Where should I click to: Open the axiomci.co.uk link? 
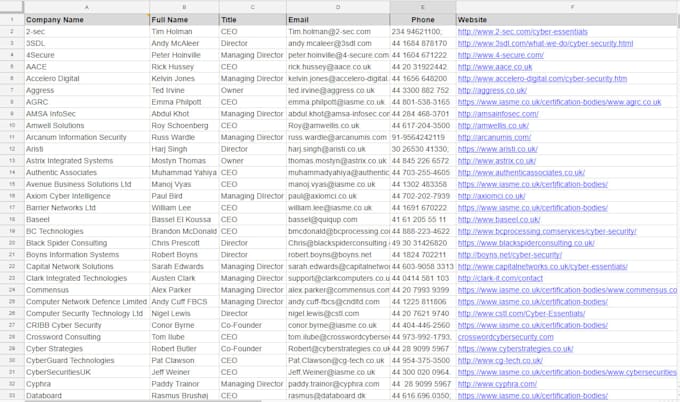point(491,196)
